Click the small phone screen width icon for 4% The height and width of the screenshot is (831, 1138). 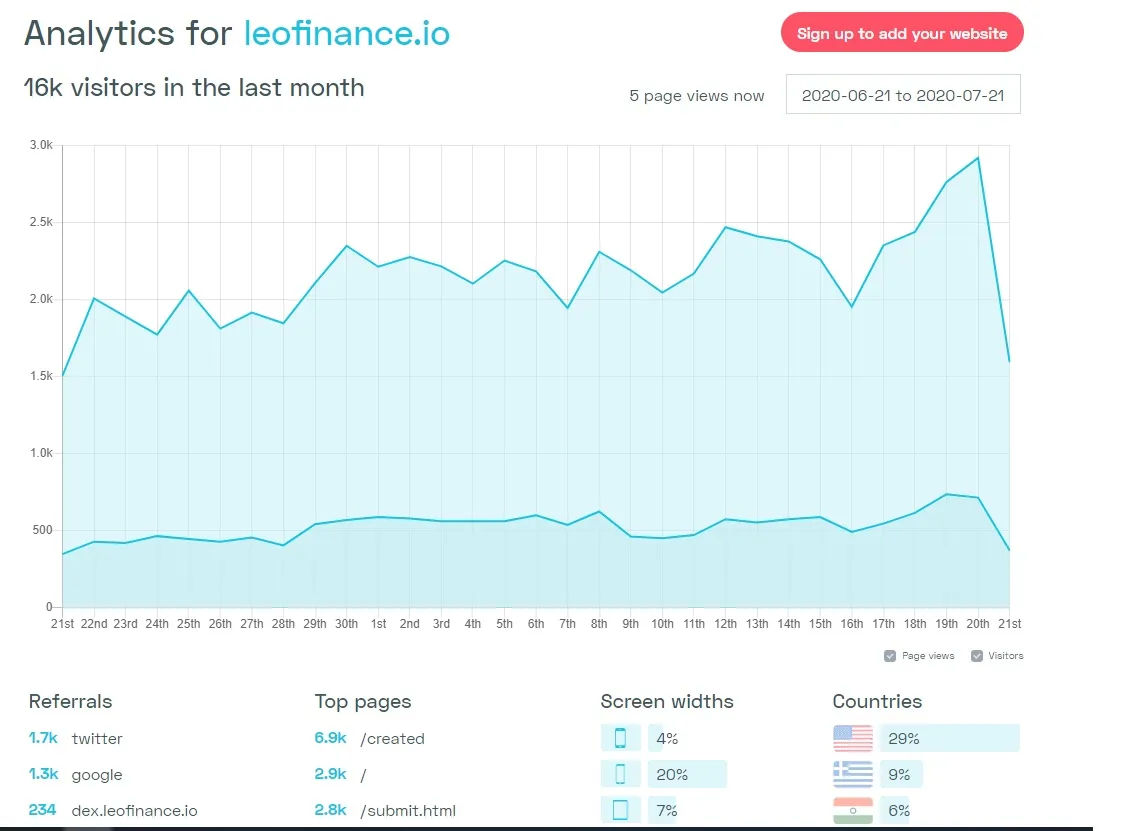(621, 738)
